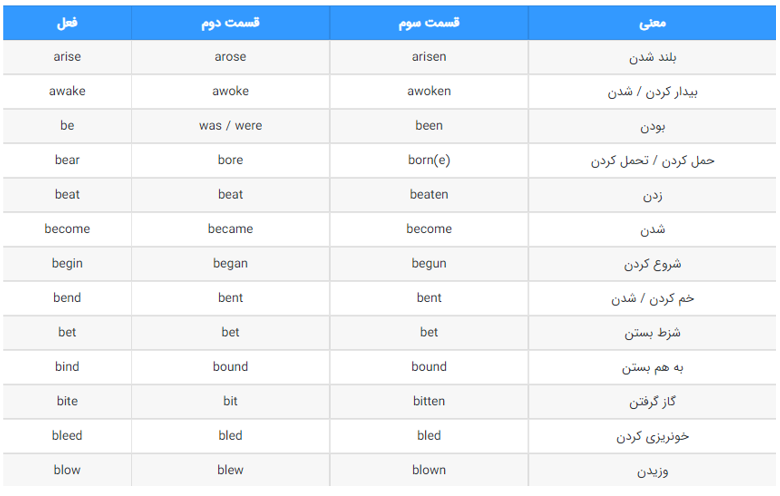
Task: Select the meaning خونریزی کردن
Action: pyautogui.click(x=652, y=436)
